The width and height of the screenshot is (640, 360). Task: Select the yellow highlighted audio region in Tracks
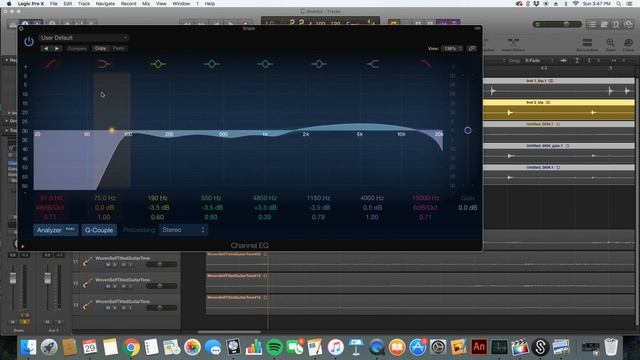[x=559, y=109]
